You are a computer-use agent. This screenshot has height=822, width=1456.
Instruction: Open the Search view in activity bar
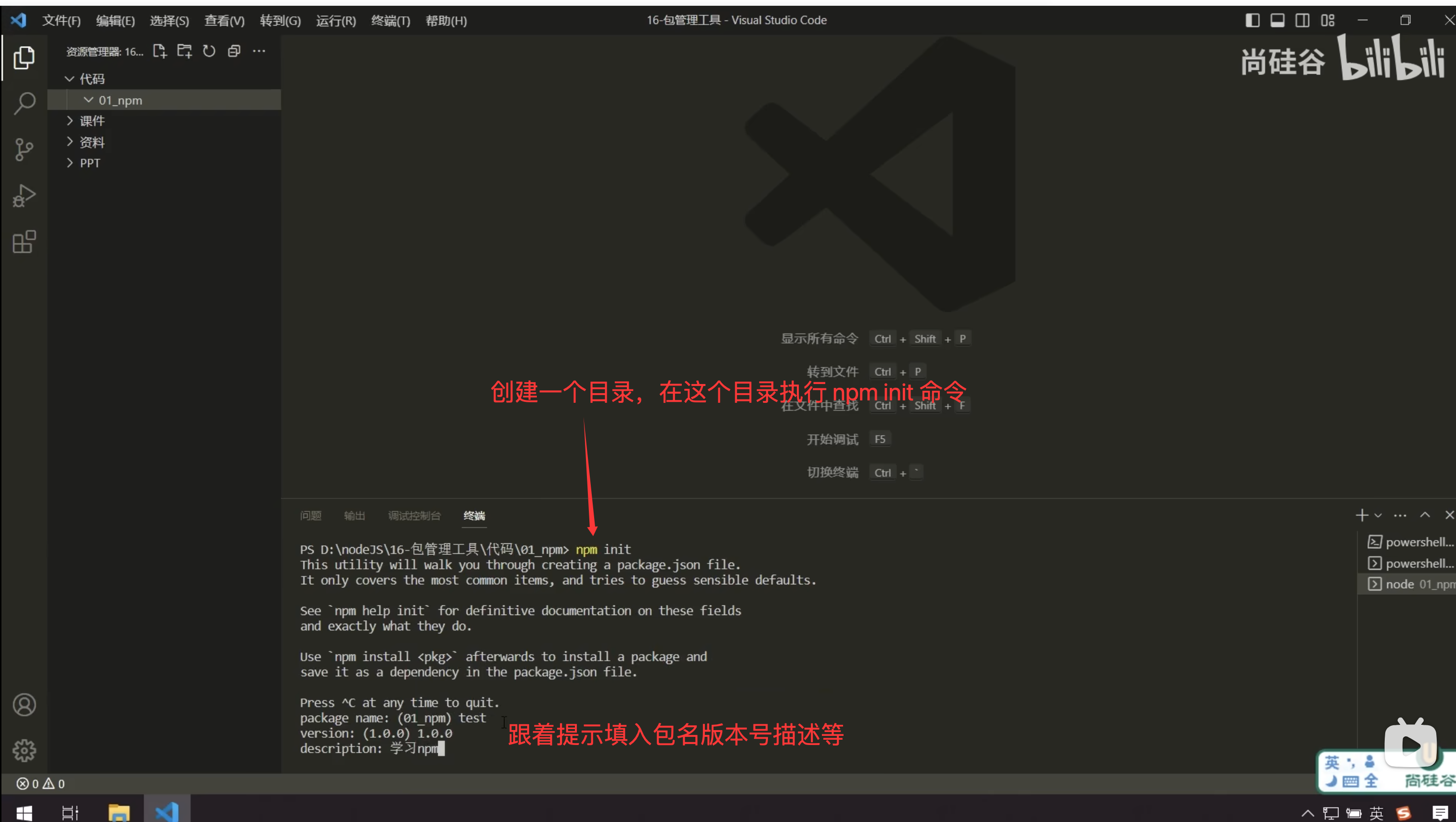point(24,103)
